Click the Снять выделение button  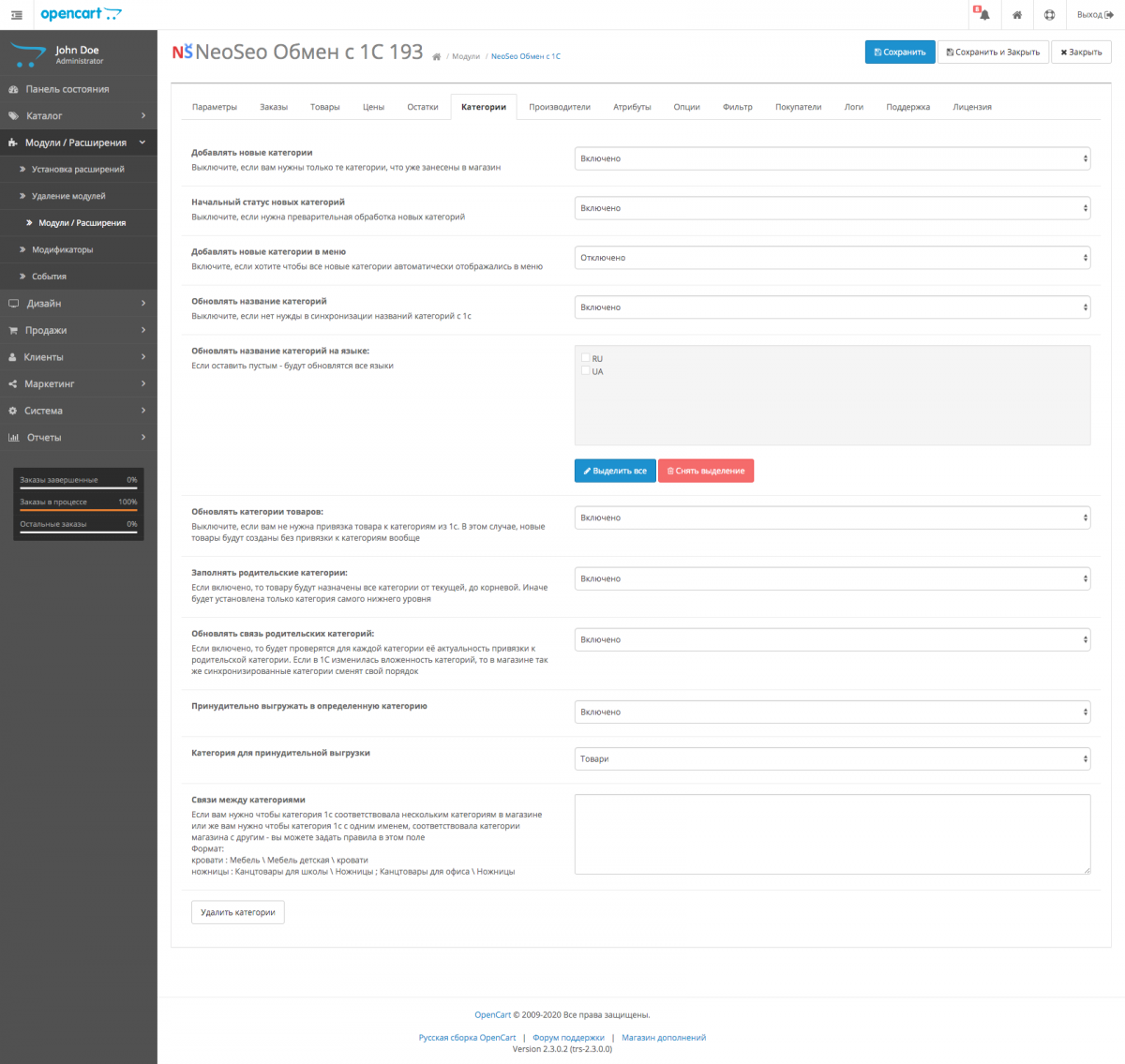[706, 471]
